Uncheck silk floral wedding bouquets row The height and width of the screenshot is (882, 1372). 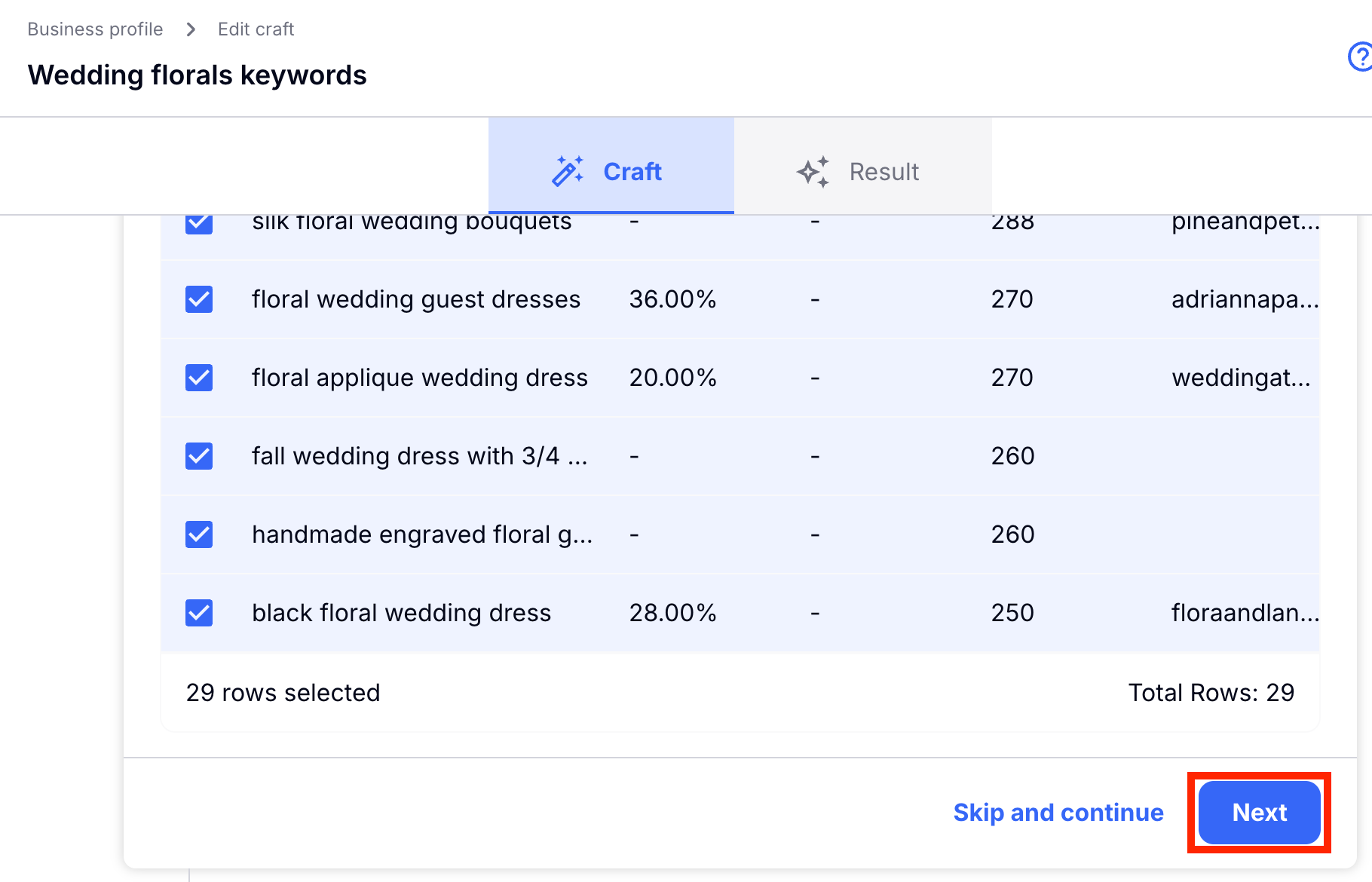coord(199,223)
